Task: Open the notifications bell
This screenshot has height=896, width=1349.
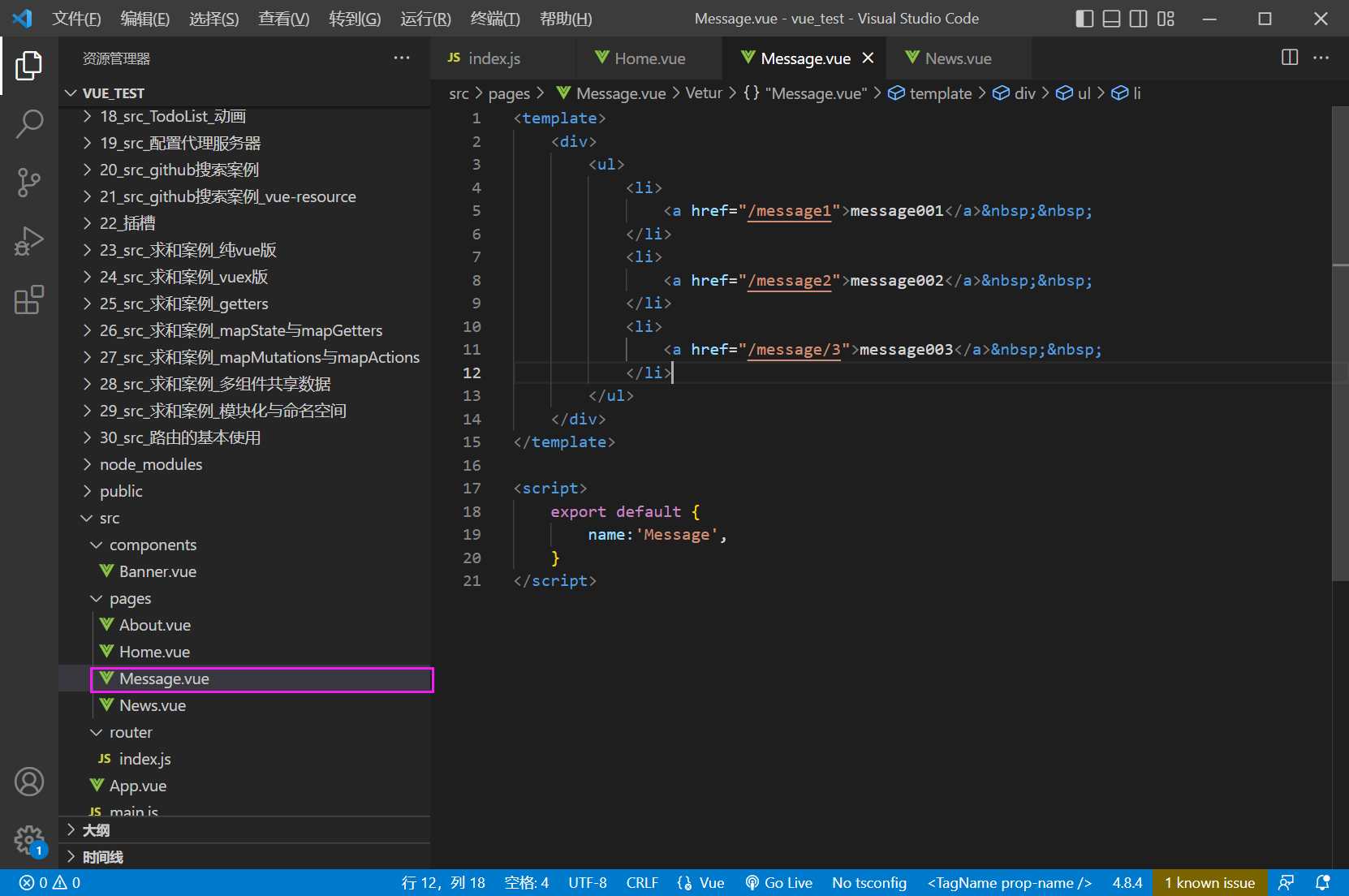Action: [1322, 883]
